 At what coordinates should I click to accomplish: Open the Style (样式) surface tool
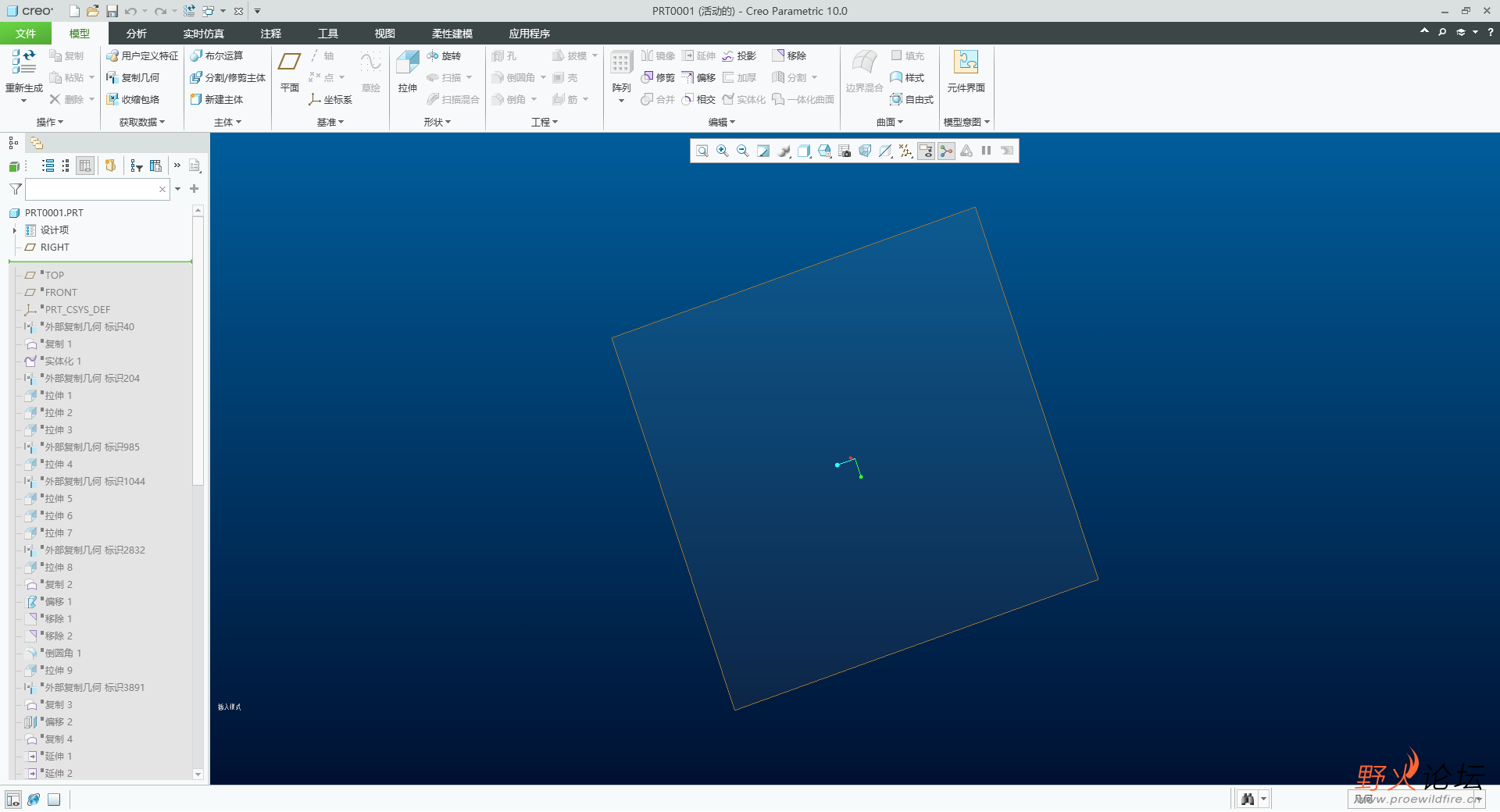907,78
